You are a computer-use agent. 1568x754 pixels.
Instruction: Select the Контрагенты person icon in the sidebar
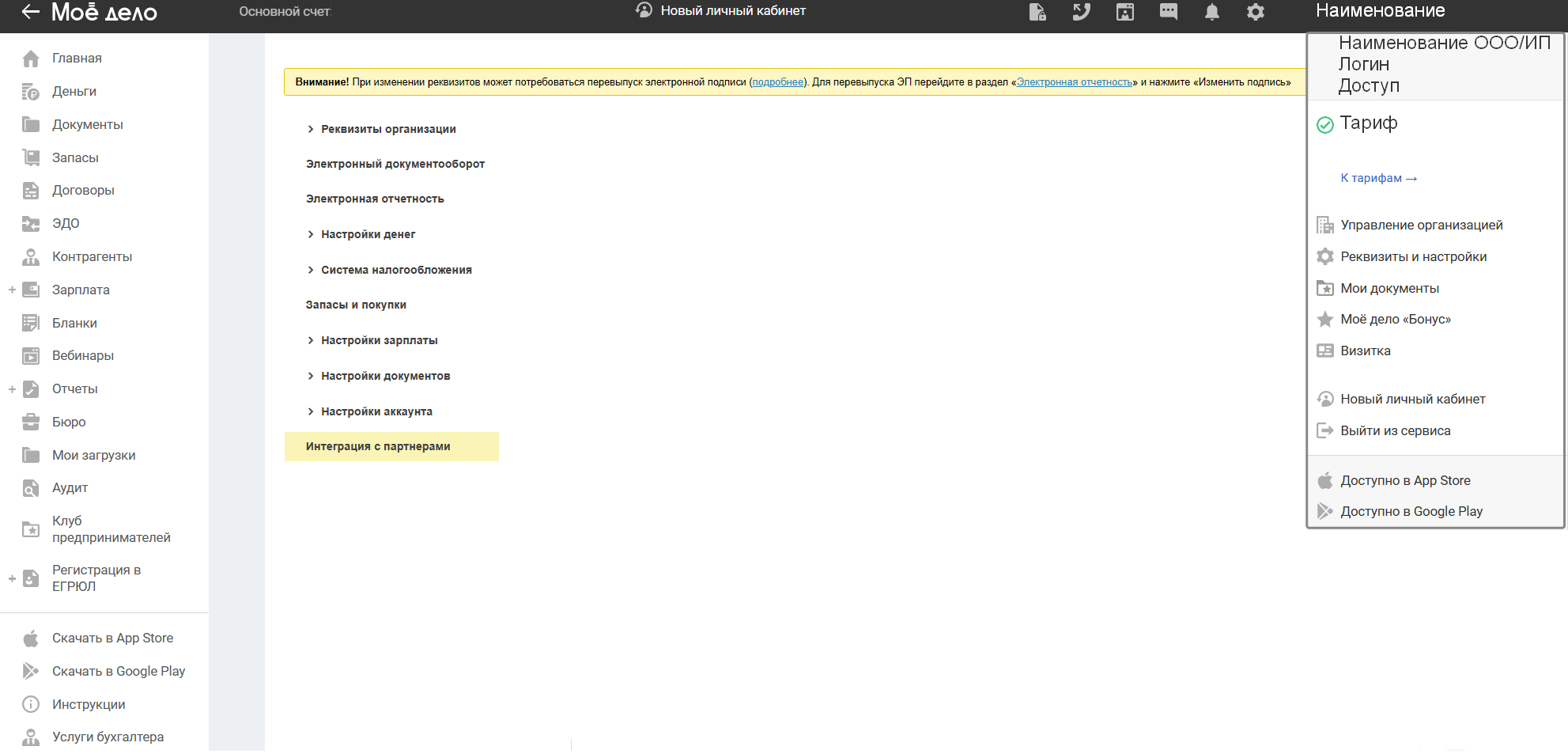(31, 257)
